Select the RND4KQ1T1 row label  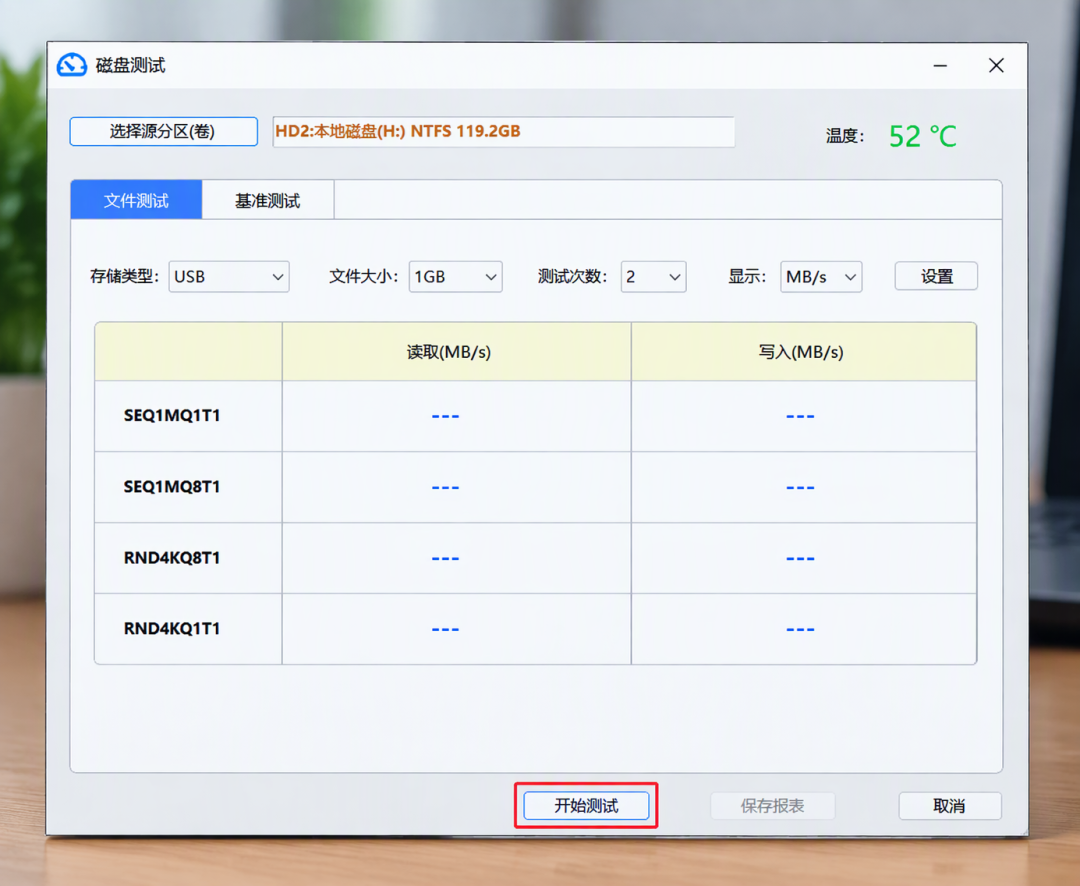172,628
